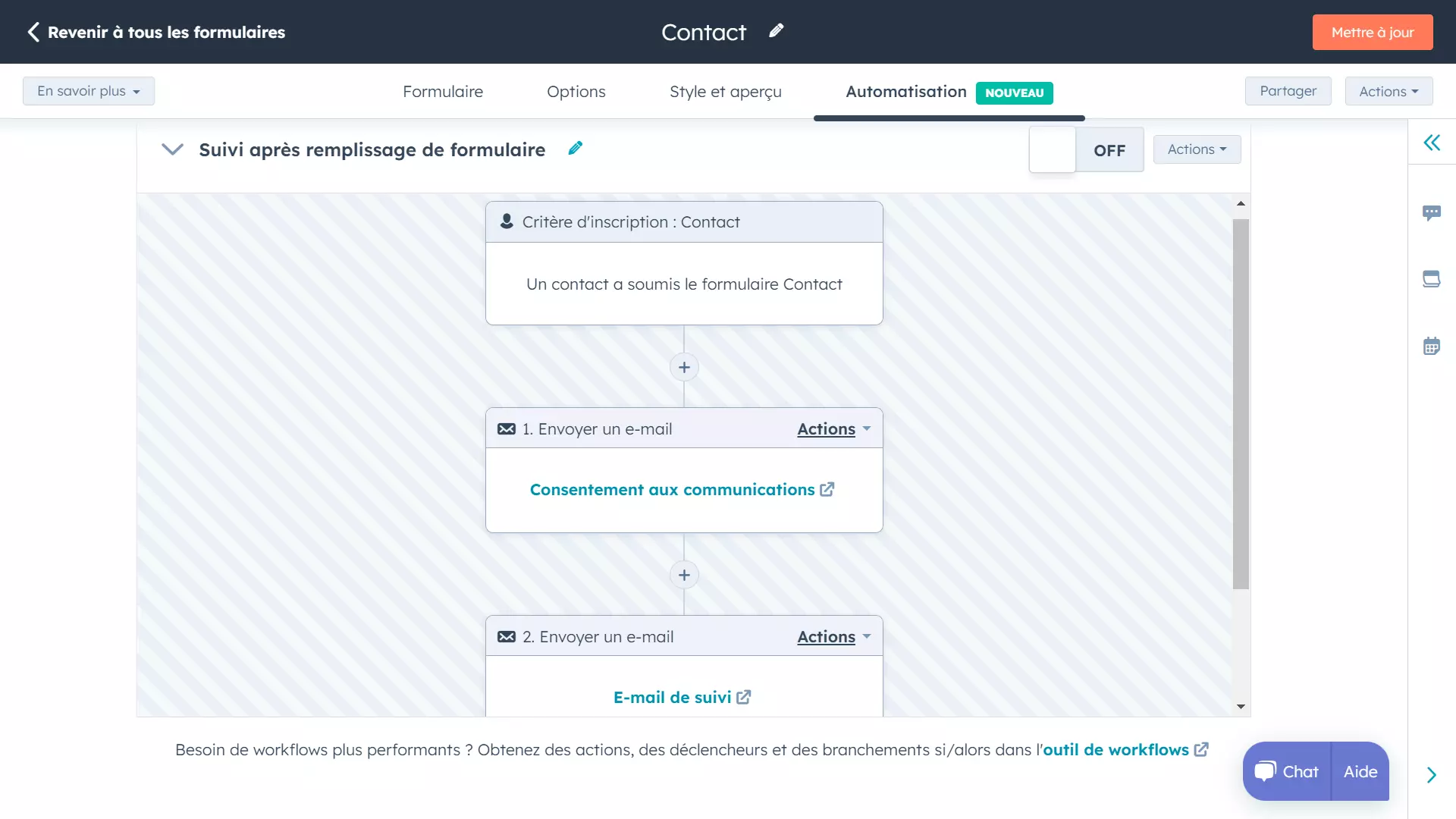Edit the workflow name with the blue pencil icon
Image resolution: width=1456 pixels, height=819 pixels.
pos(576,149)
